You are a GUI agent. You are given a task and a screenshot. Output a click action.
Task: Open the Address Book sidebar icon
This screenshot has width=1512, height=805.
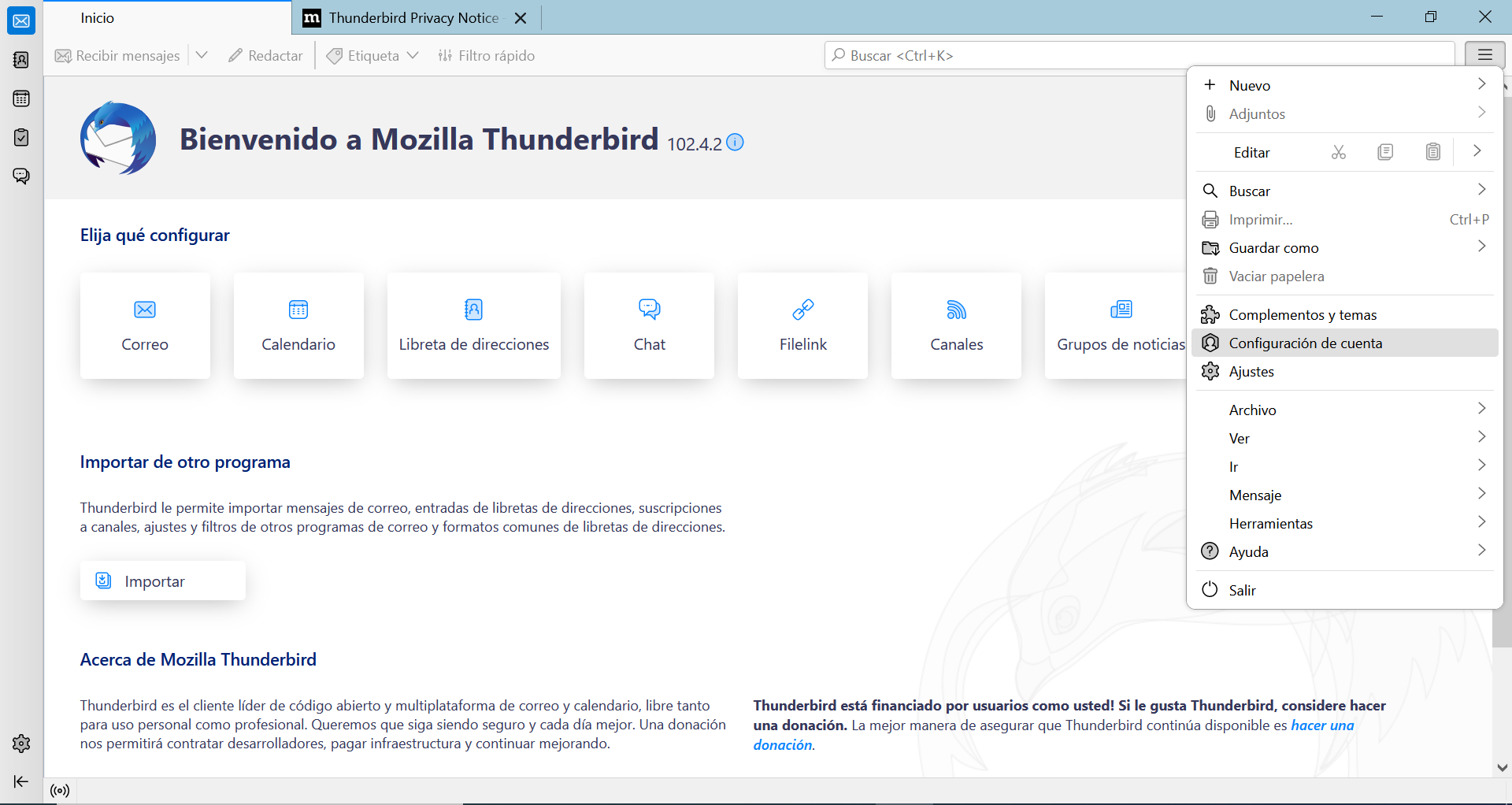tap(21, 60)
